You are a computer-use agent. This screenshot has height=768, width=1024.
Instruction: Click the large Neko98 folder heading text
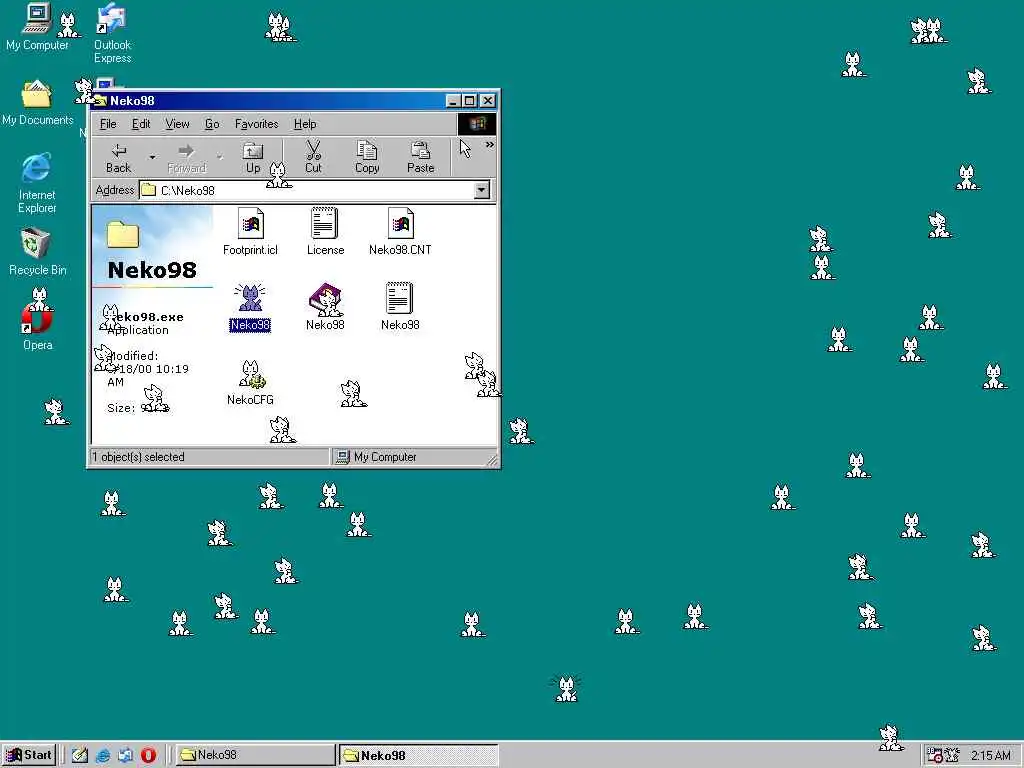(x=152, y=270)
